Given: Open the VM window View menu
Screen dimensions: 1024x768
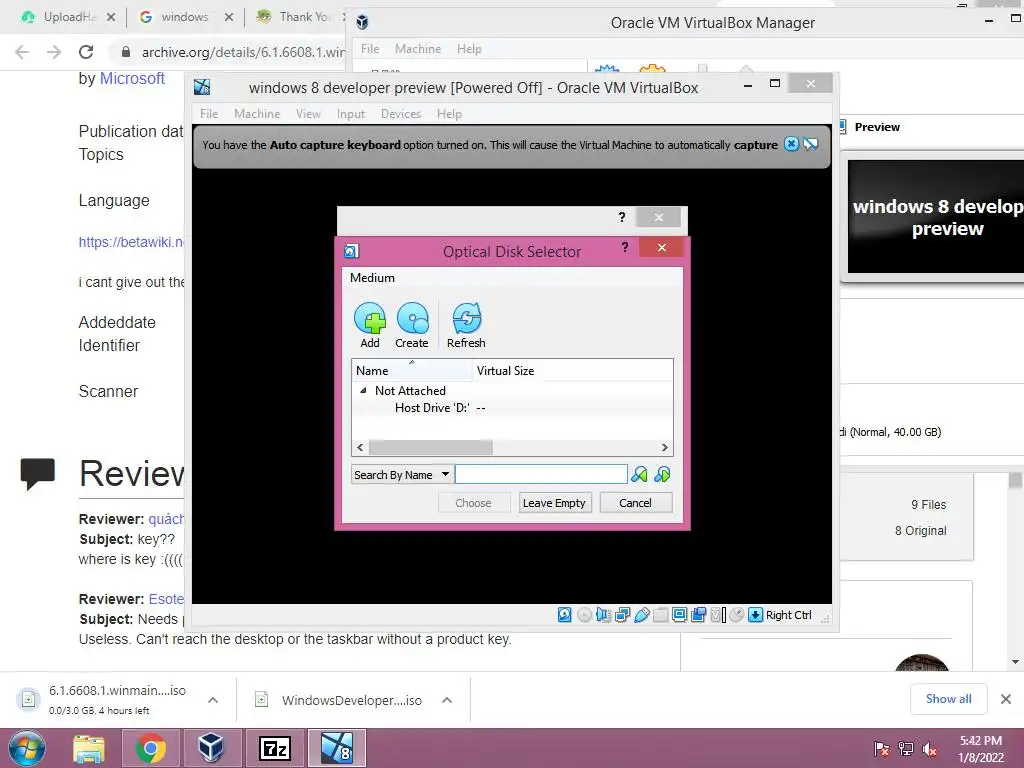Looking at the screenshot, I should pyautogui.click(x=308, y=114).
